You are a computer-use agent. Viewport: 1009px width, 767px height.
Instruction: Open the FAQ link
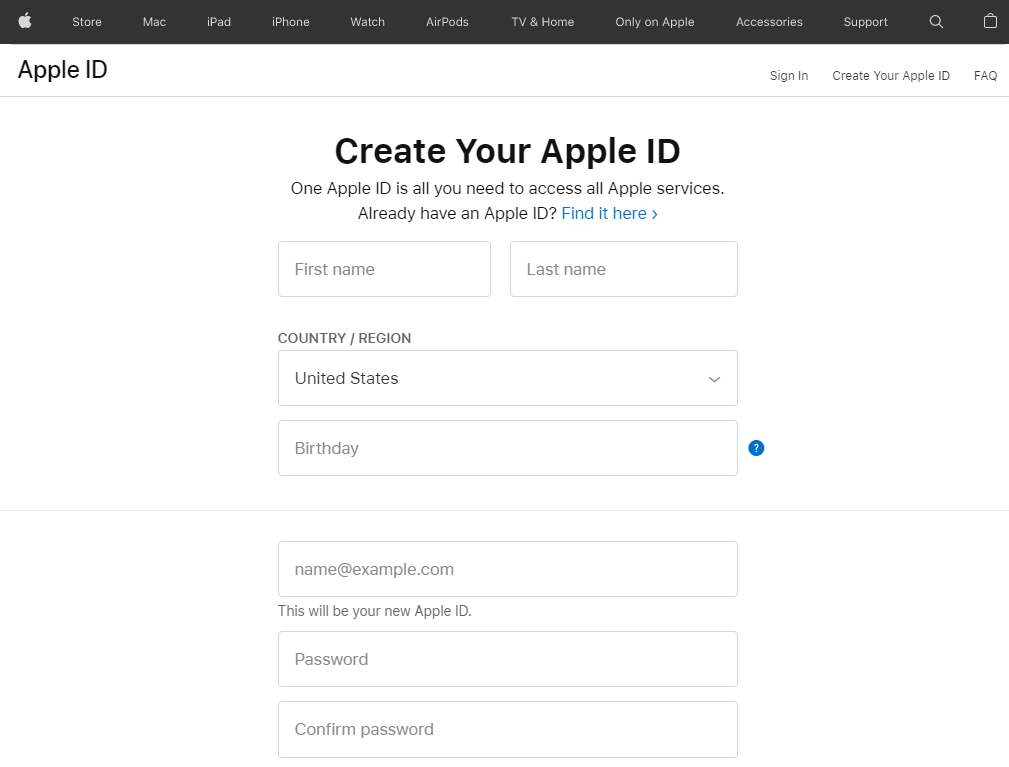[x=985, y=75]
